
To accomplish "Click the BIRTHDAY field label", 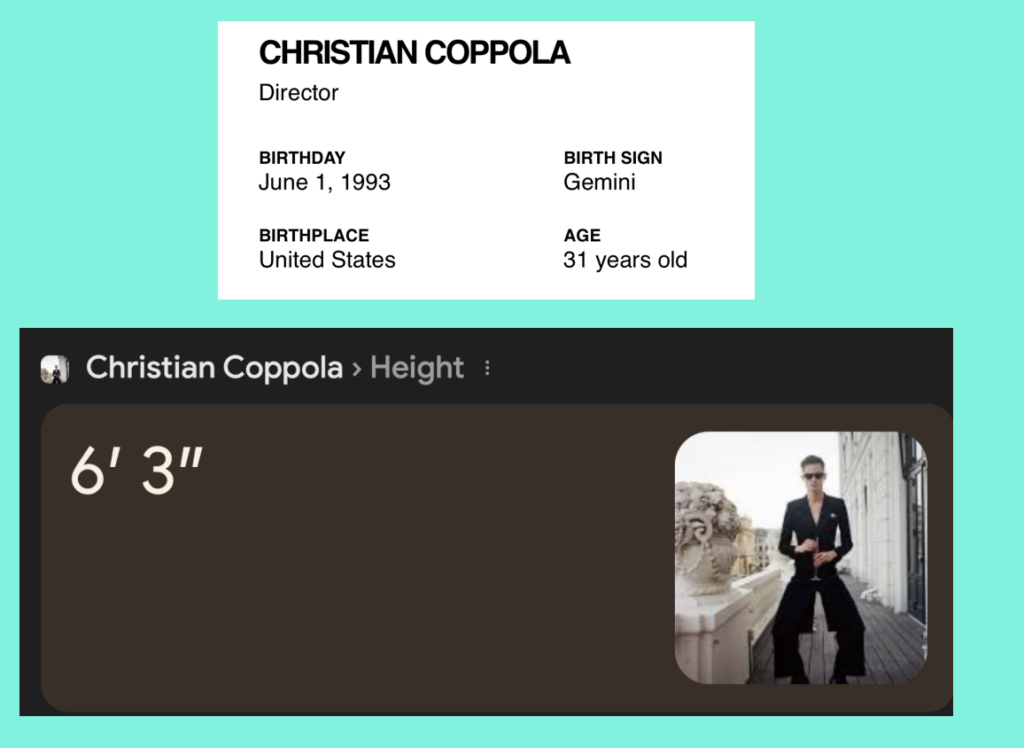I will (301, 157).
